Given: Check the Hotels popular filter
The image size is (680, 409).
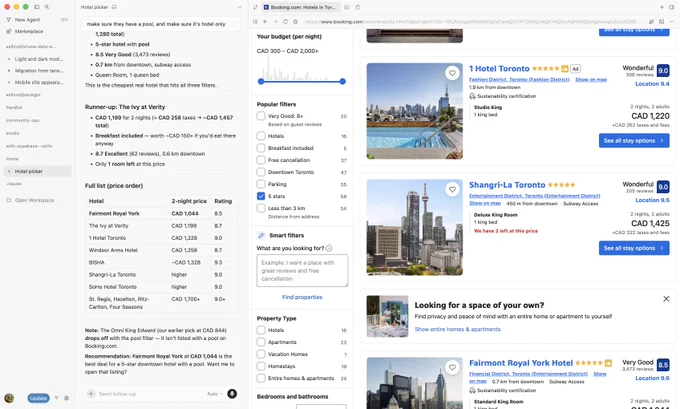Looking at the screenshot, I should coord(261,136).
